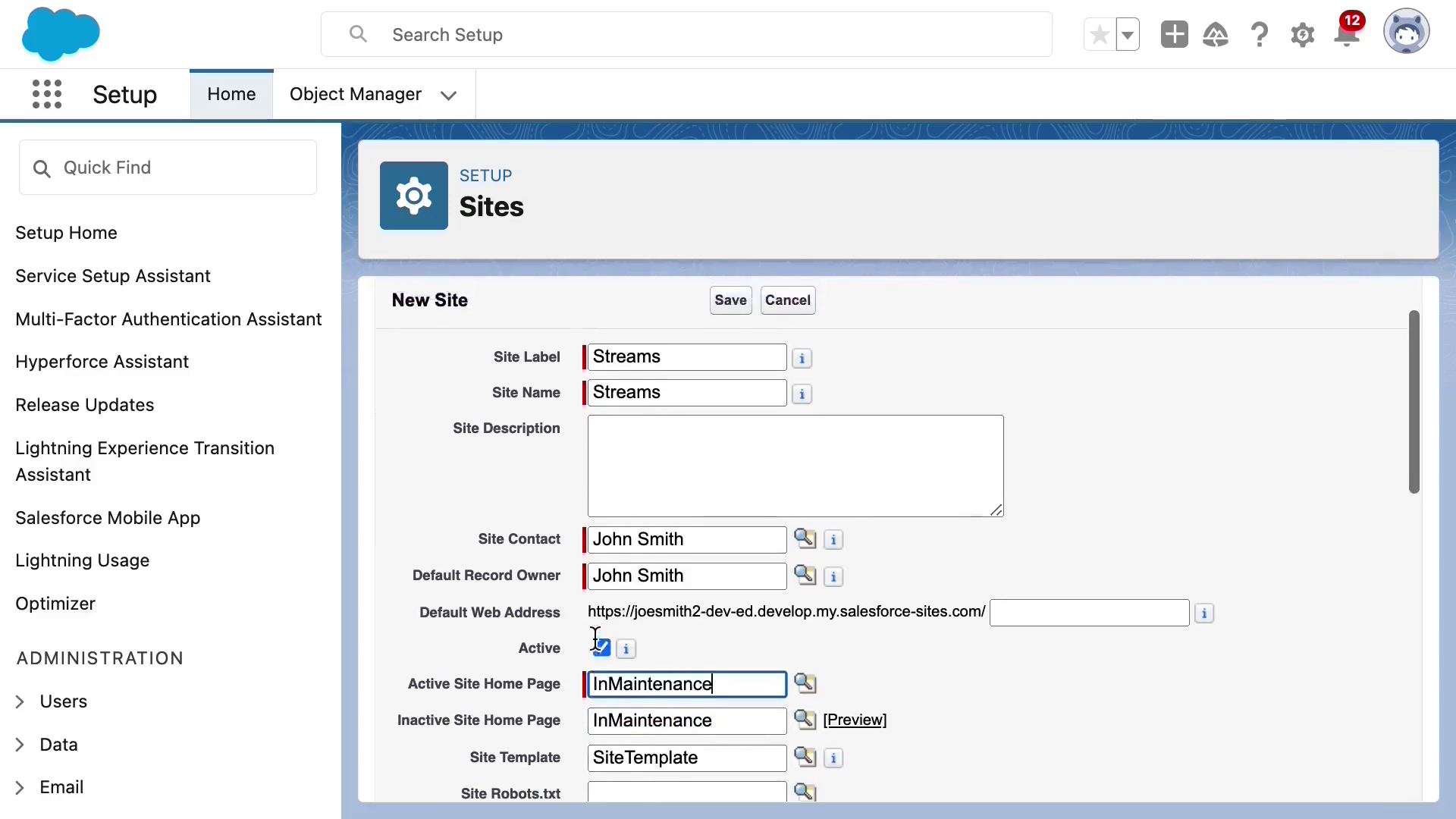This screenshot has height=819, width=1456.
Task: Open the Trailhead guidance icon
Action: (1216, 35)
